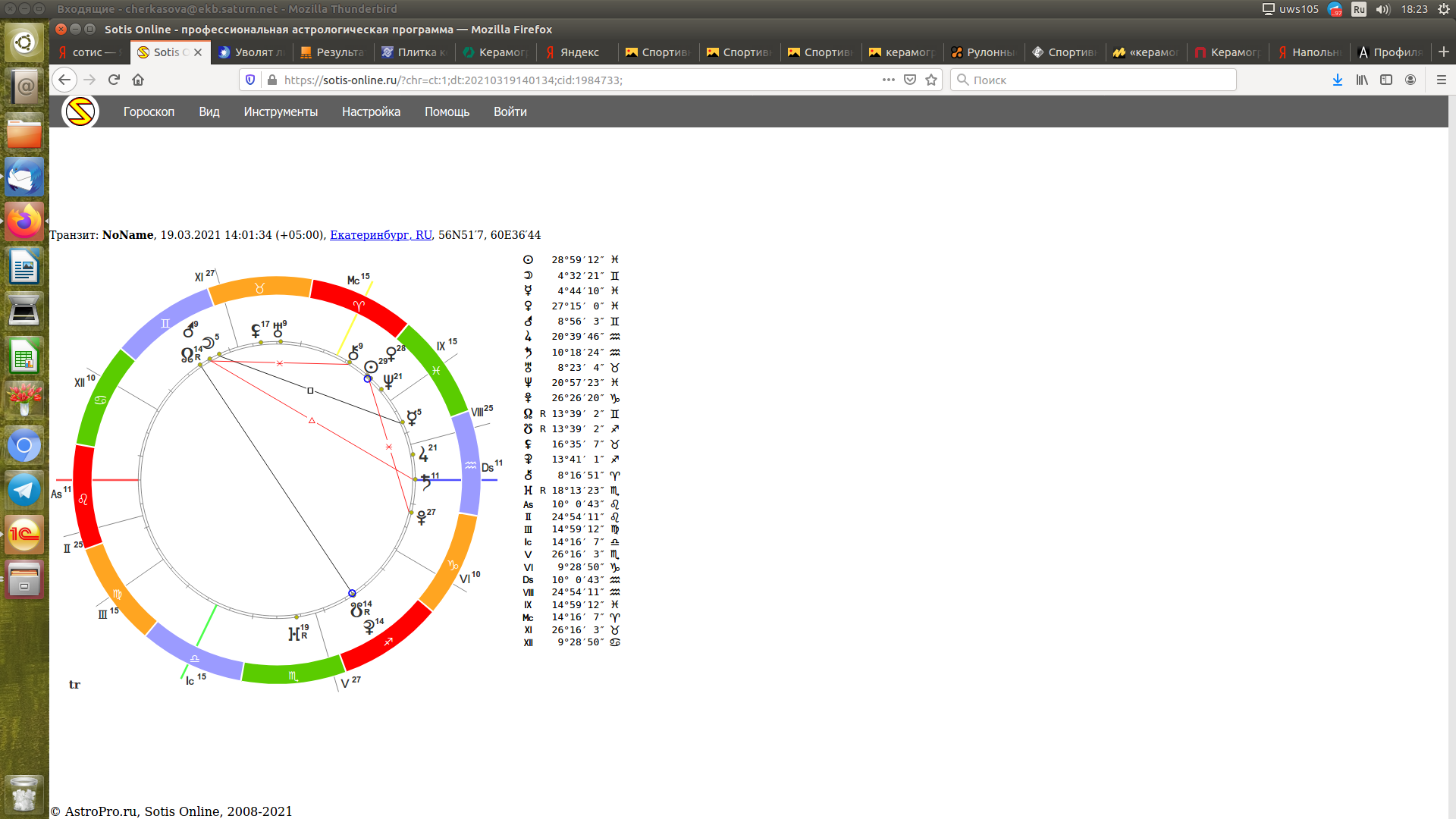Open Telegram from the dock
Image resolution: width=1456 pixels, height=819 pixels.
[x=24, y=491]
